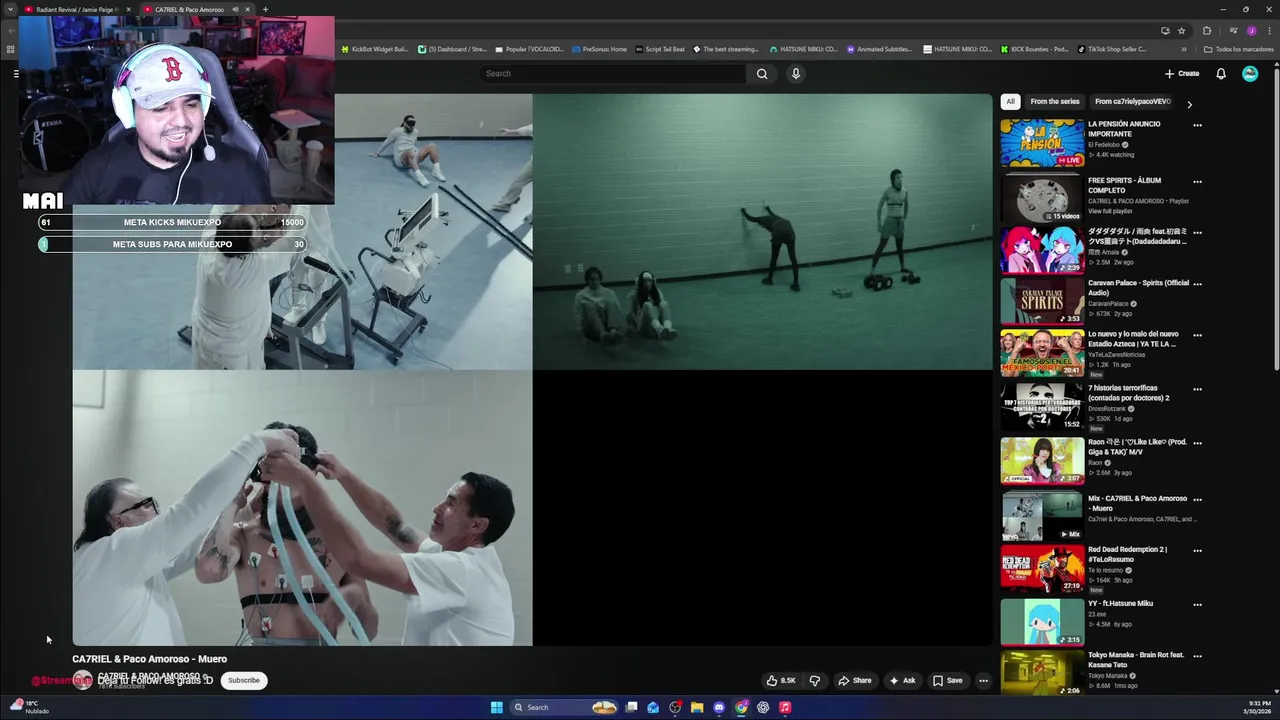This screenshot has width=1280, height=720.
Task: Open the PreSonus: Home bookmark
Action: point(599,49)
